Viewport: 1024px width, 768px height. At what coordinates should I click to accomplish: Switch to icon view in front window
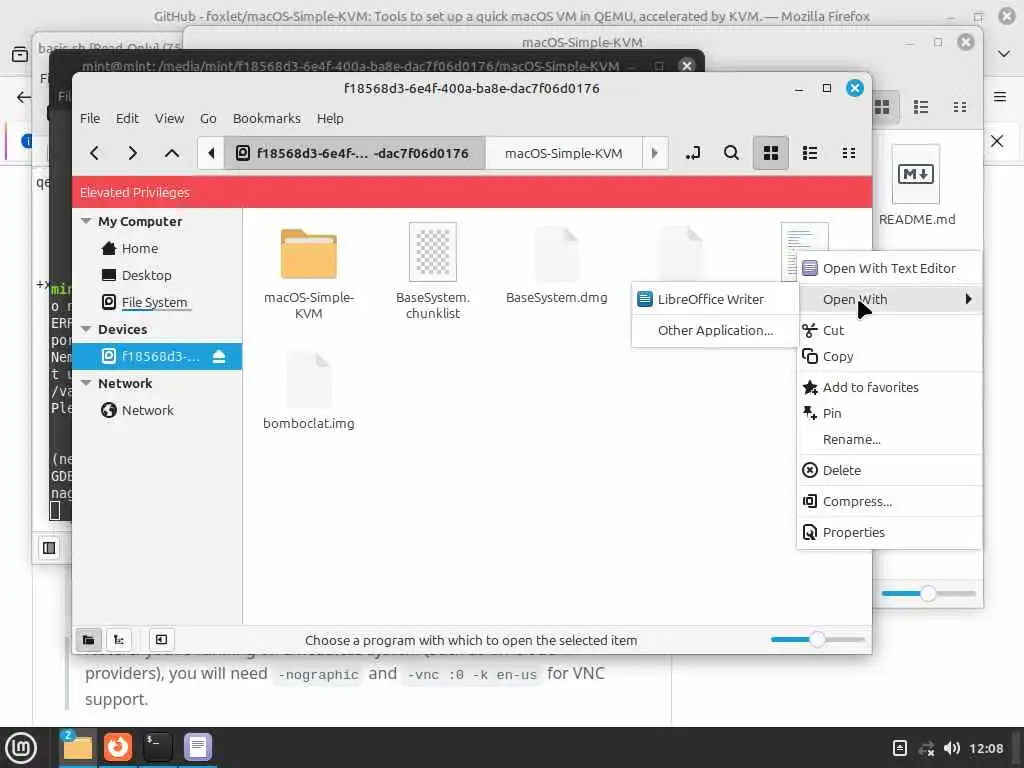pos(771,153)
